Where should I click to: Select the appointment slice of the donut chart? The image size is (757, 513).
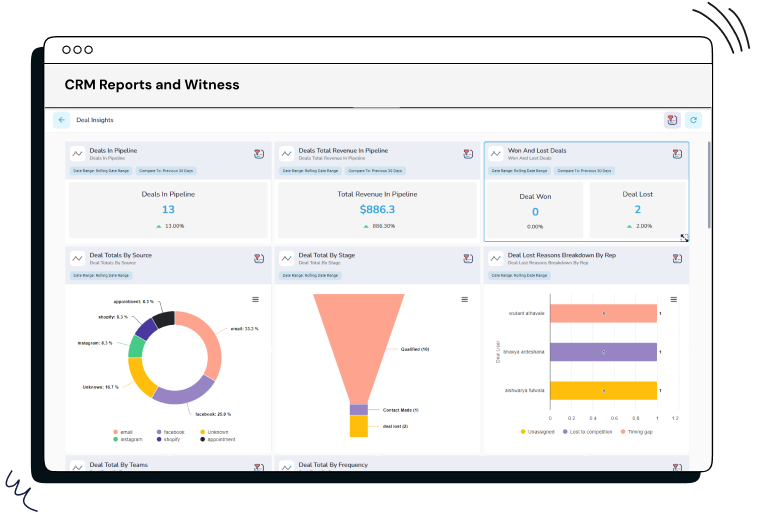point(164,319)
